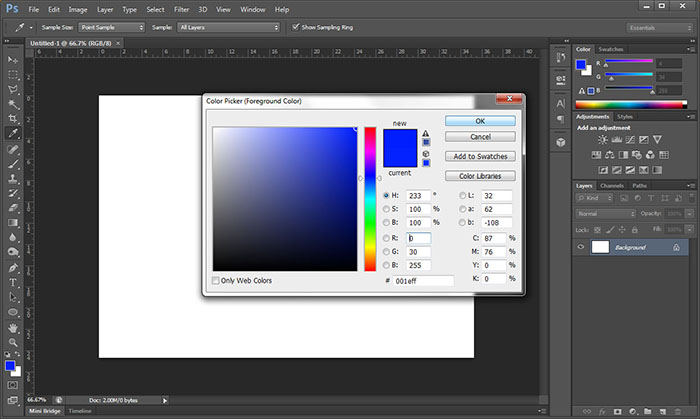Open the Normal blend mode dropdown
700x419 pixels.
(x=605, y=214)
